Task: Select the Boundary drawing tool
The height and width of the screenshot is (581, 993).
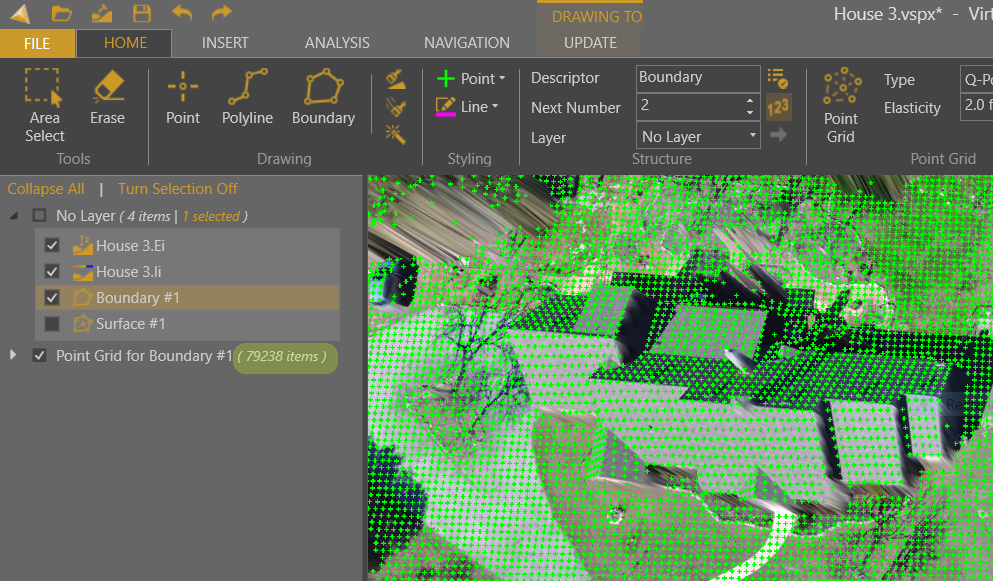Action: point(323,98)
